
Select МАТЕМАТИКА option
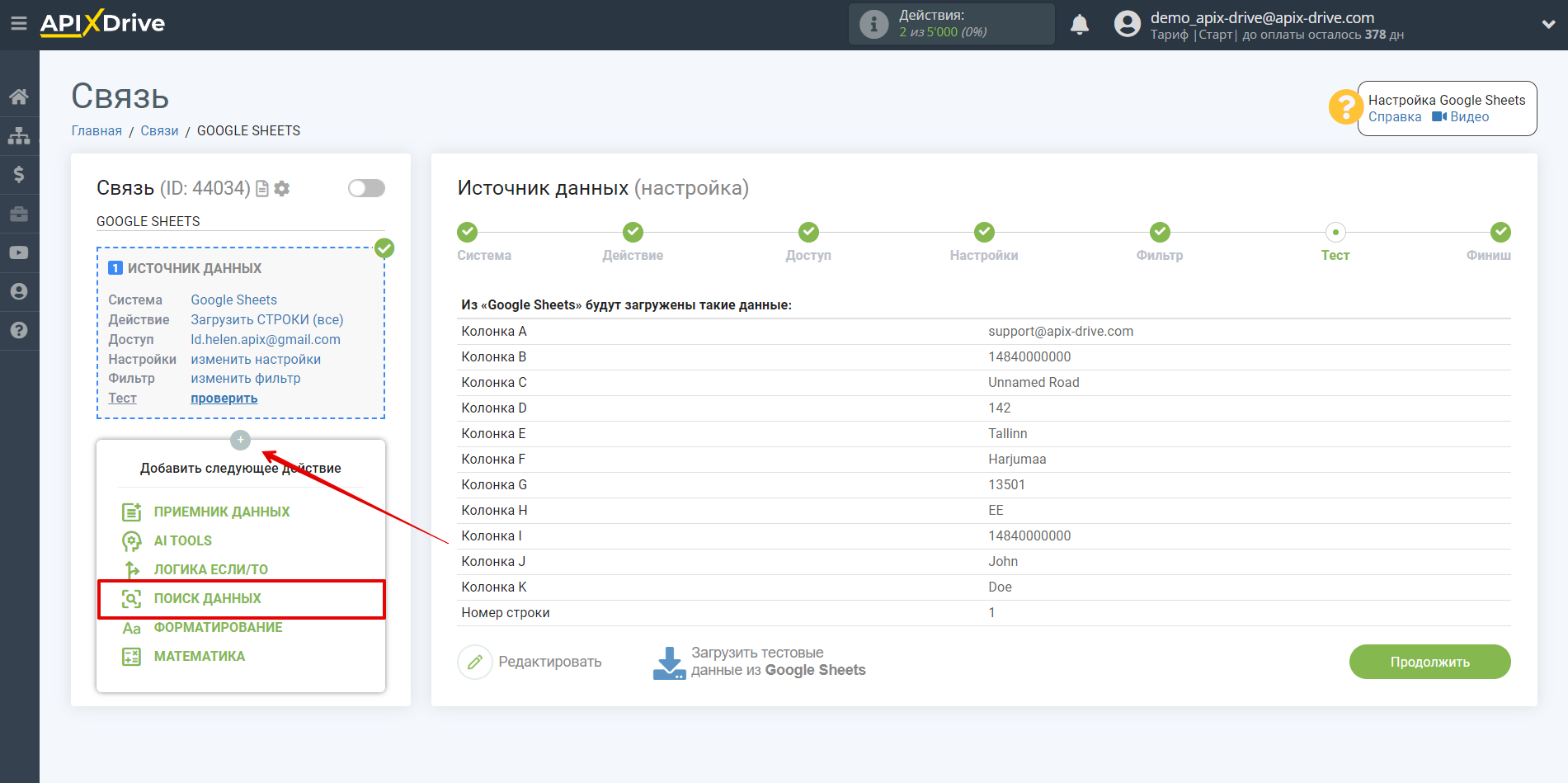coord(200,656)
